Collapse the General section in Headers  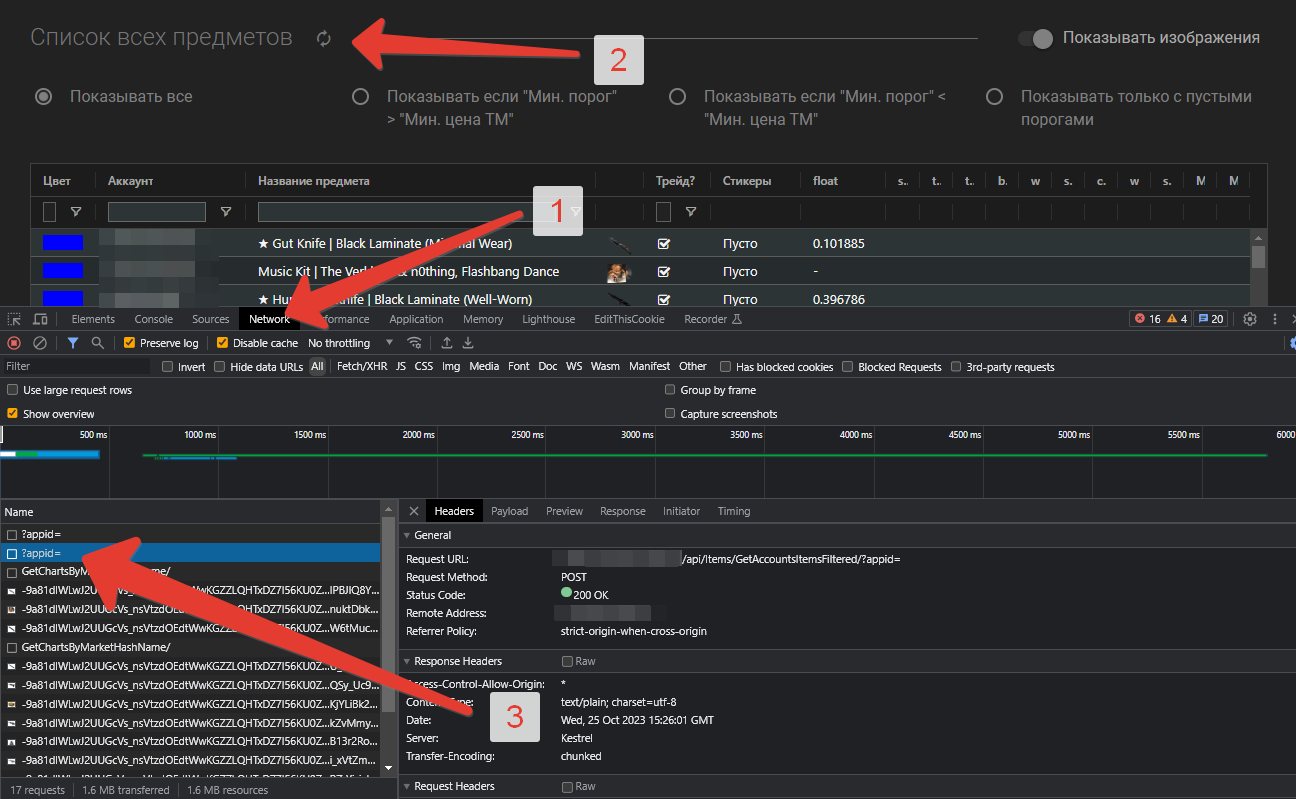tap(407, 535)
